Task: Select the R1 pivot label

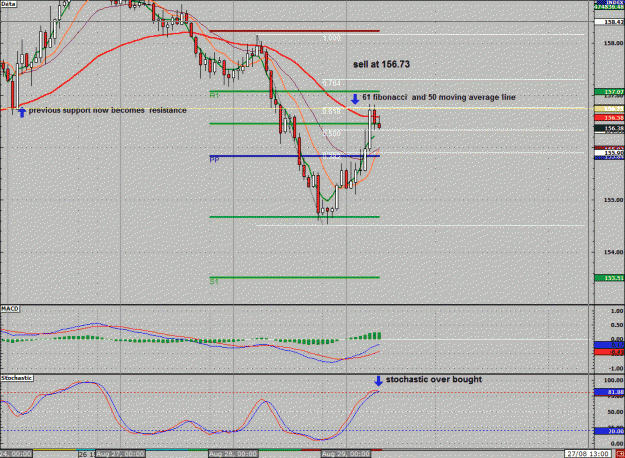Action: tap(214, 96)
